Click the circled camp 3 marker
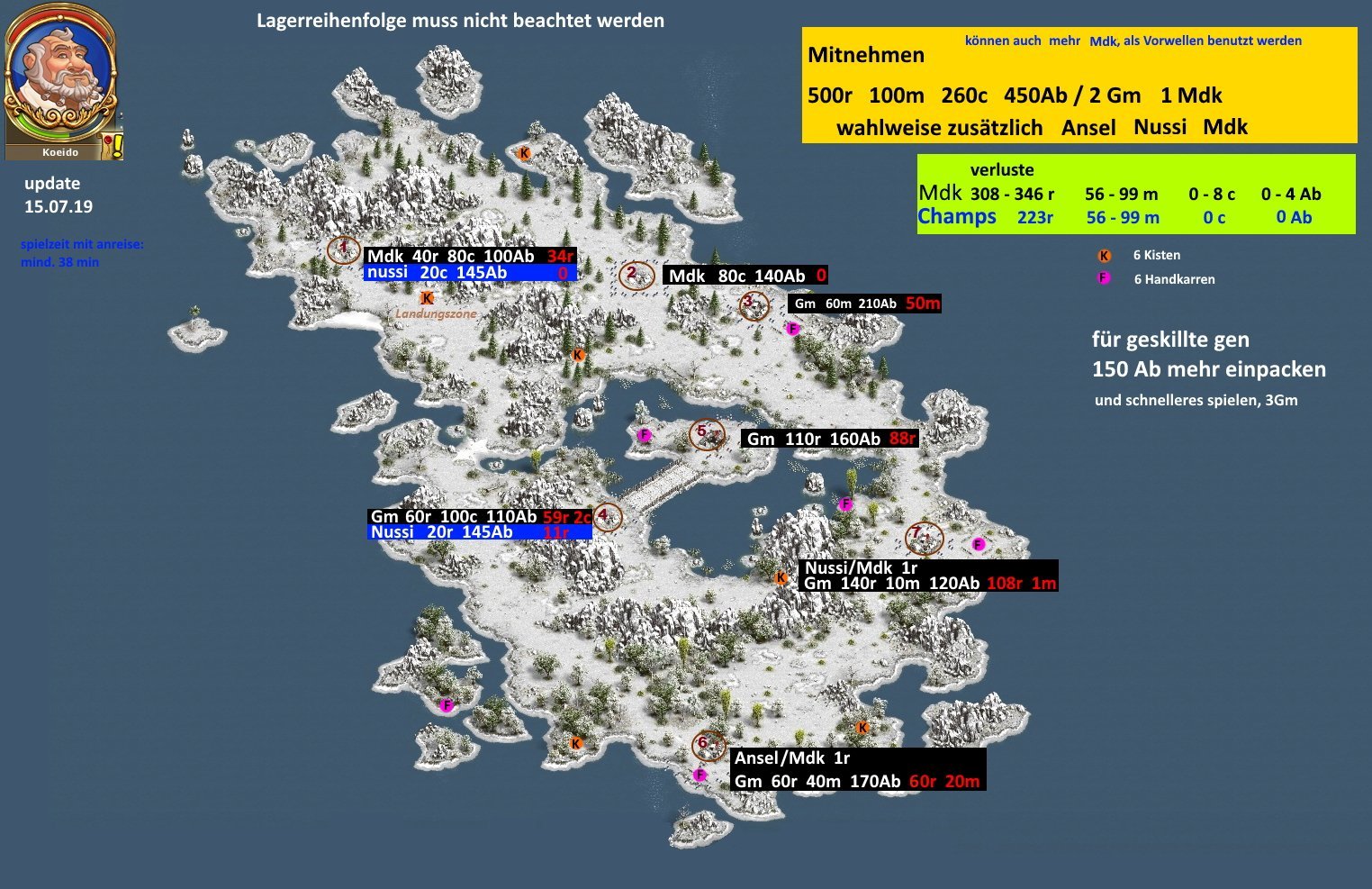The image size is (1372, 889). [754, 305]
